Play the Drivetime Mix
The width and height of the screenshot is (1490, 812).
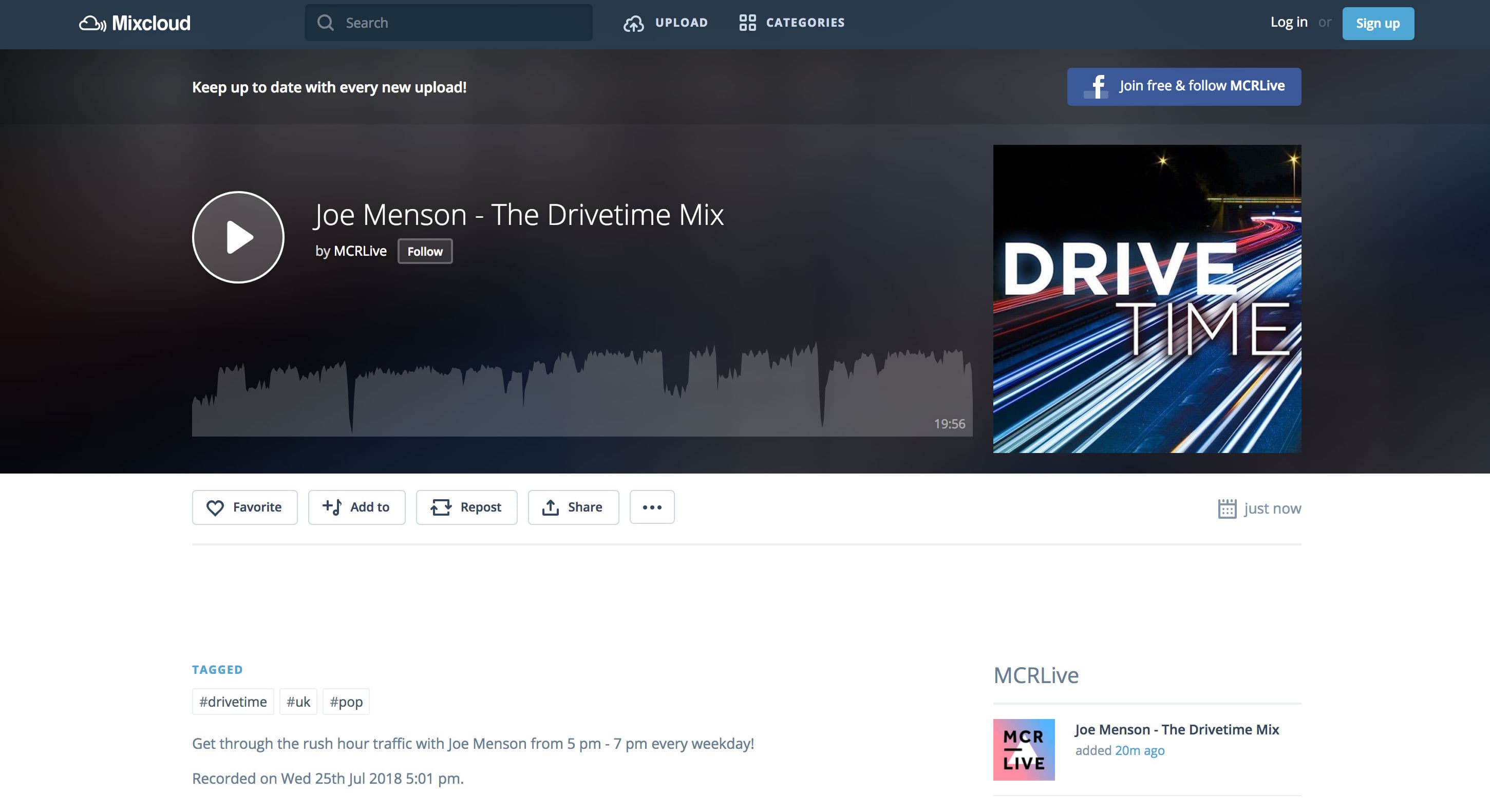point(238,237)
